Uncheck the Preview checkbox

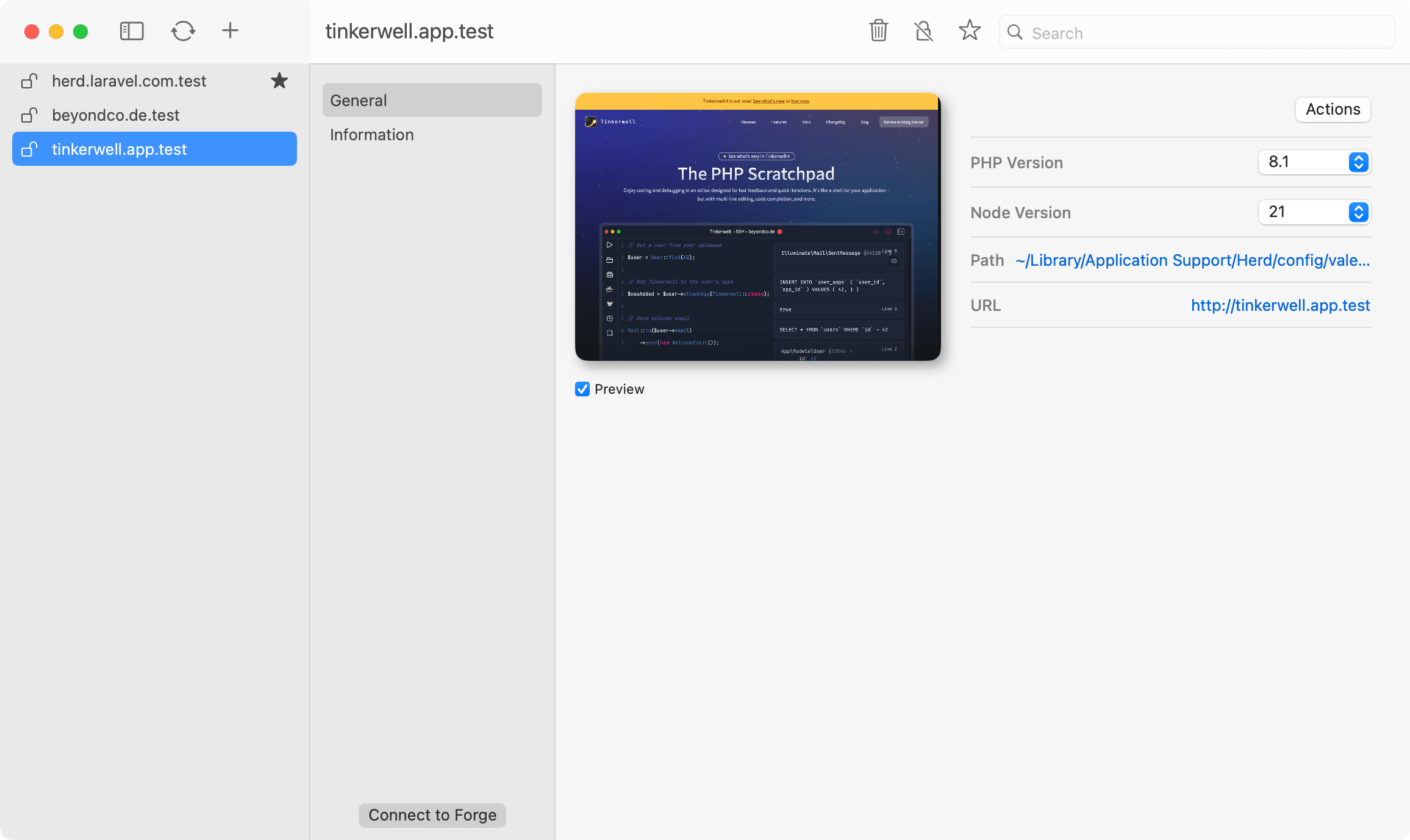pos(582,389)
